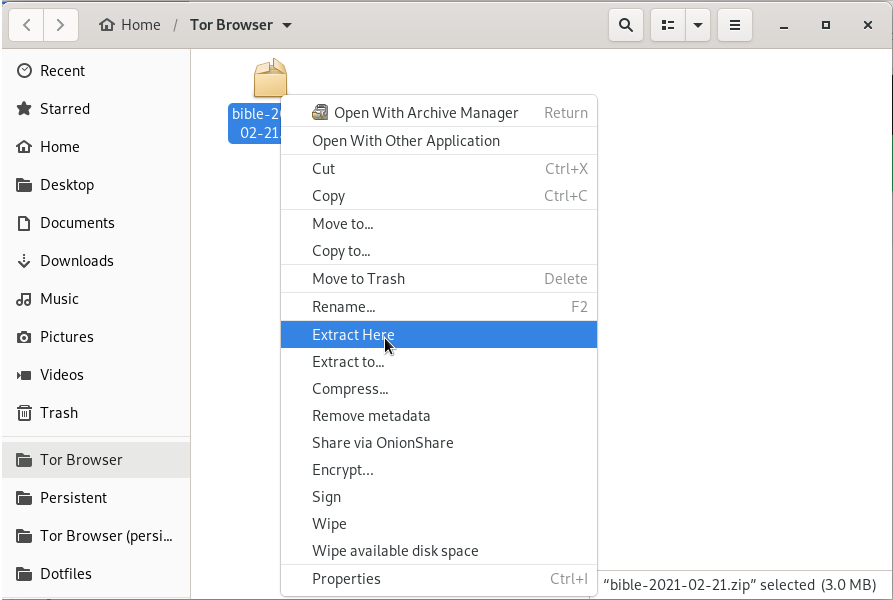Select the bible zip archive file icon
893x600 pixels.
(x=270, y=79)
